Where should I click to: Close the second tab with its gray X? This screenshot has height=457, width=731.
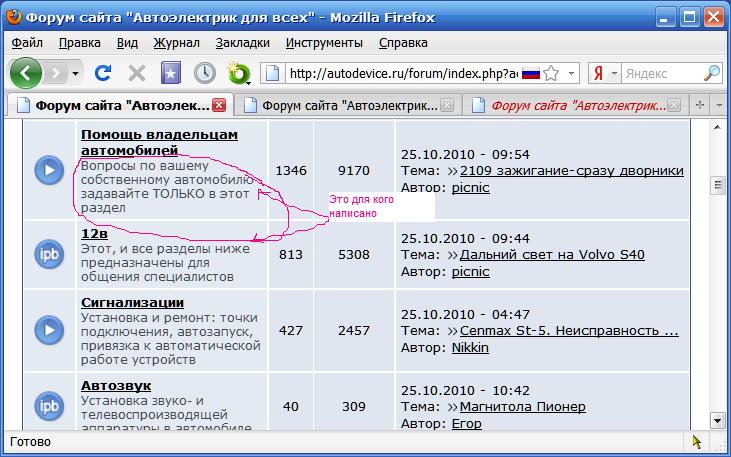pos(447,105)
